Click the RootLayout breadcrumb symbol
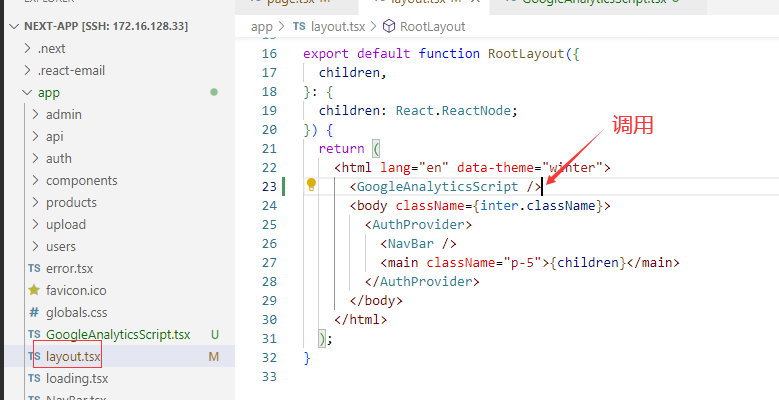 [432, 26]
